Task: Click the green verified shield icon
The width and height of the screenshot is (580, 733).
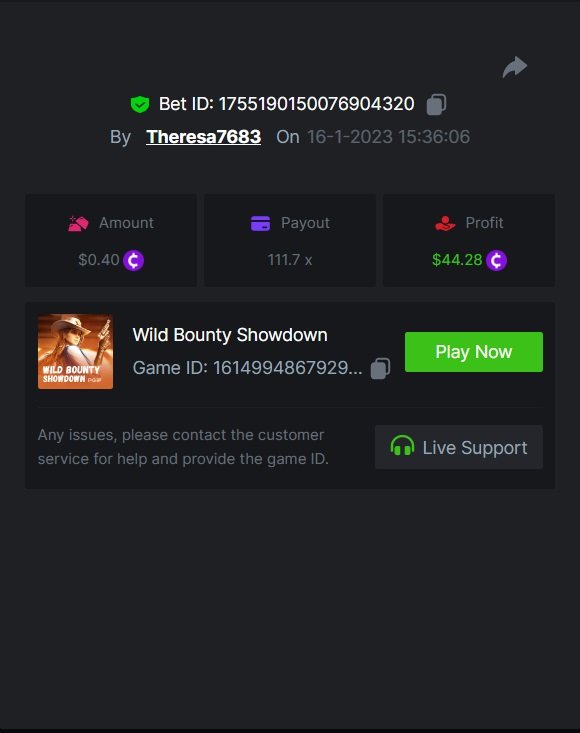Action: click(x=140, y=104)
